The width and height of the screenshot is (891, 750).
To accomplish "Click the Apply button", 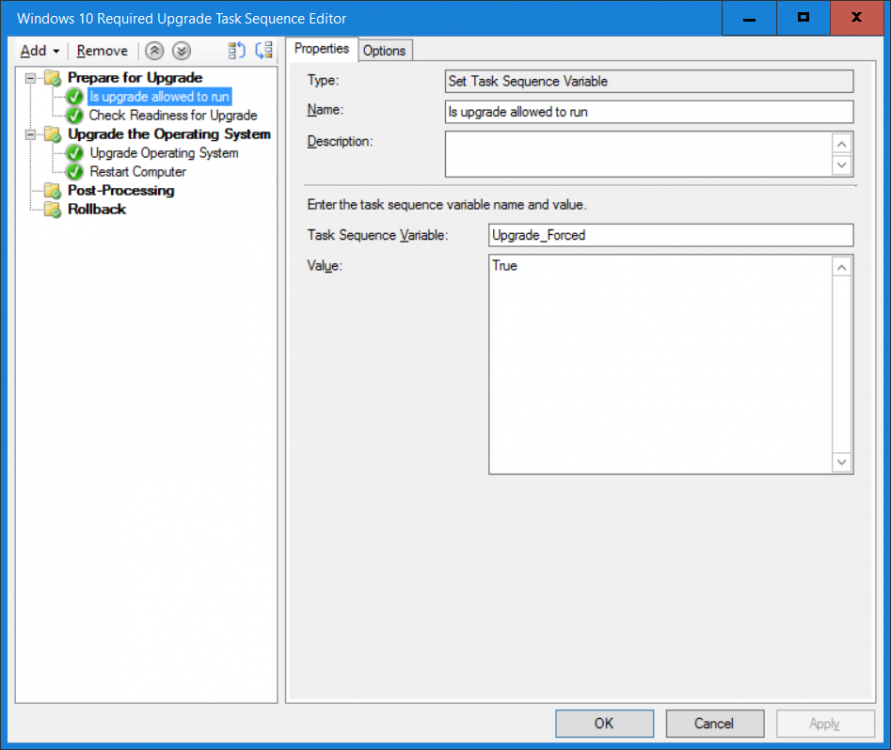I will pos(825,723).
